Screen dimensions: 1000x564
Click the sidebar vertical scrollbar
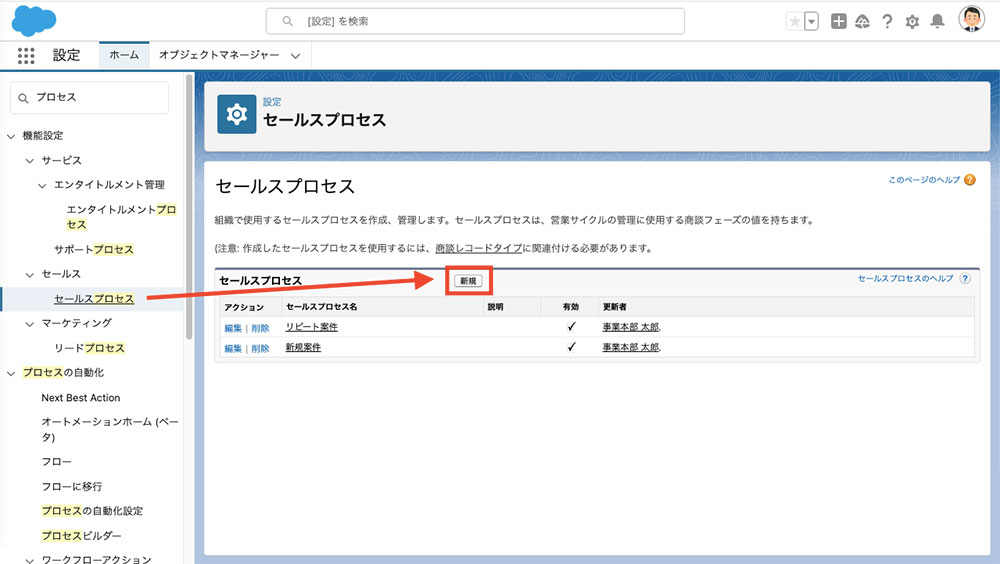189,207
